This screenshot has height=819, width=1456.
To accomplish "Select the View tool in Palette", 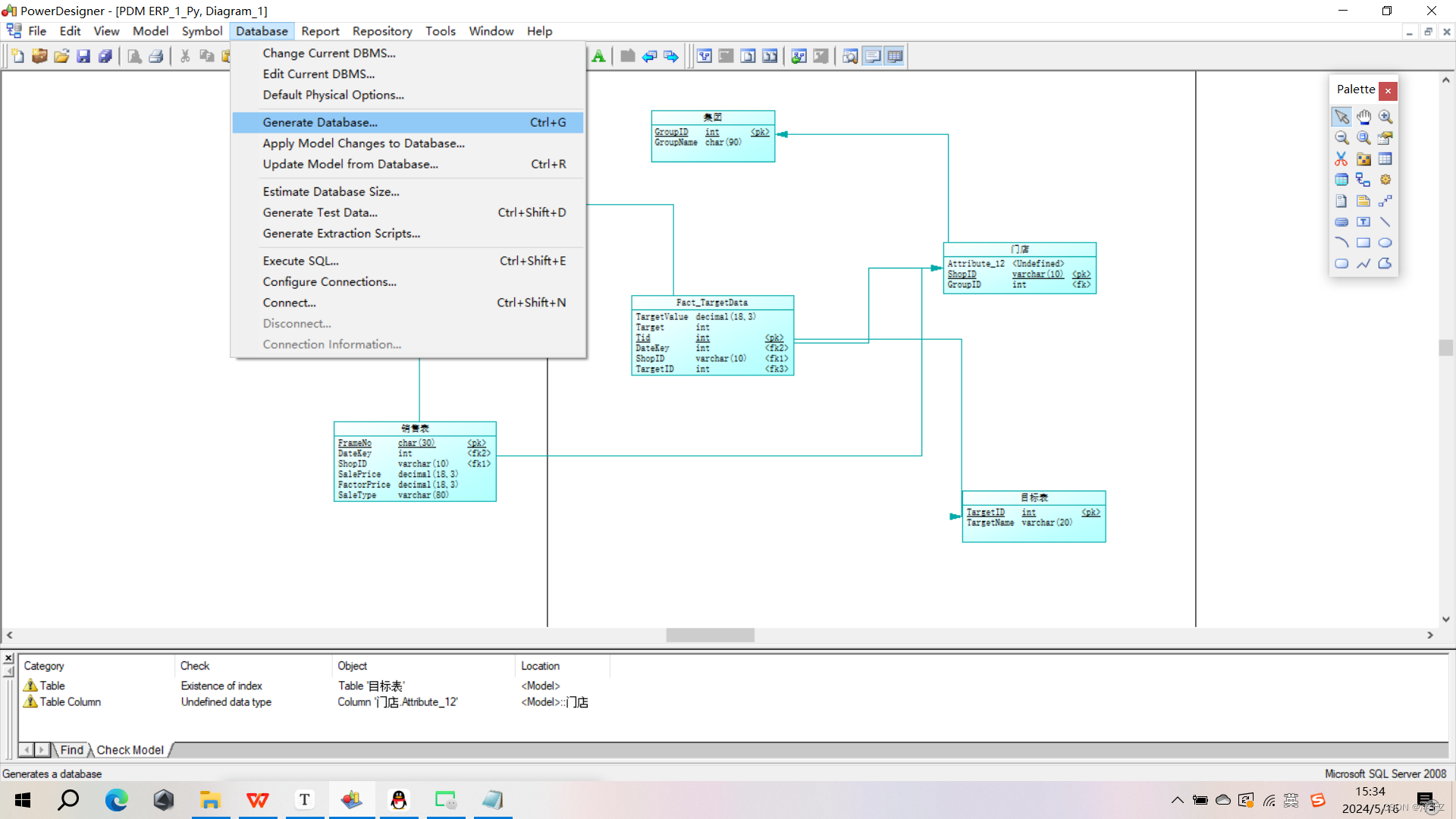I will pyautogui.click(x=1341, y=180).
